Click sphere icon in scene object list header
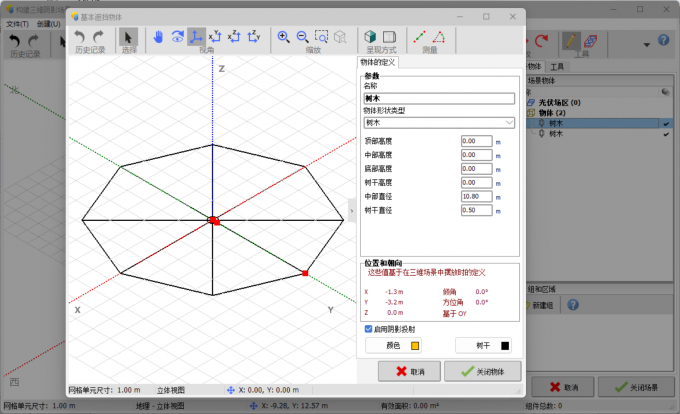The height and width of the screenshot is (414, 680). pos(666,92)
